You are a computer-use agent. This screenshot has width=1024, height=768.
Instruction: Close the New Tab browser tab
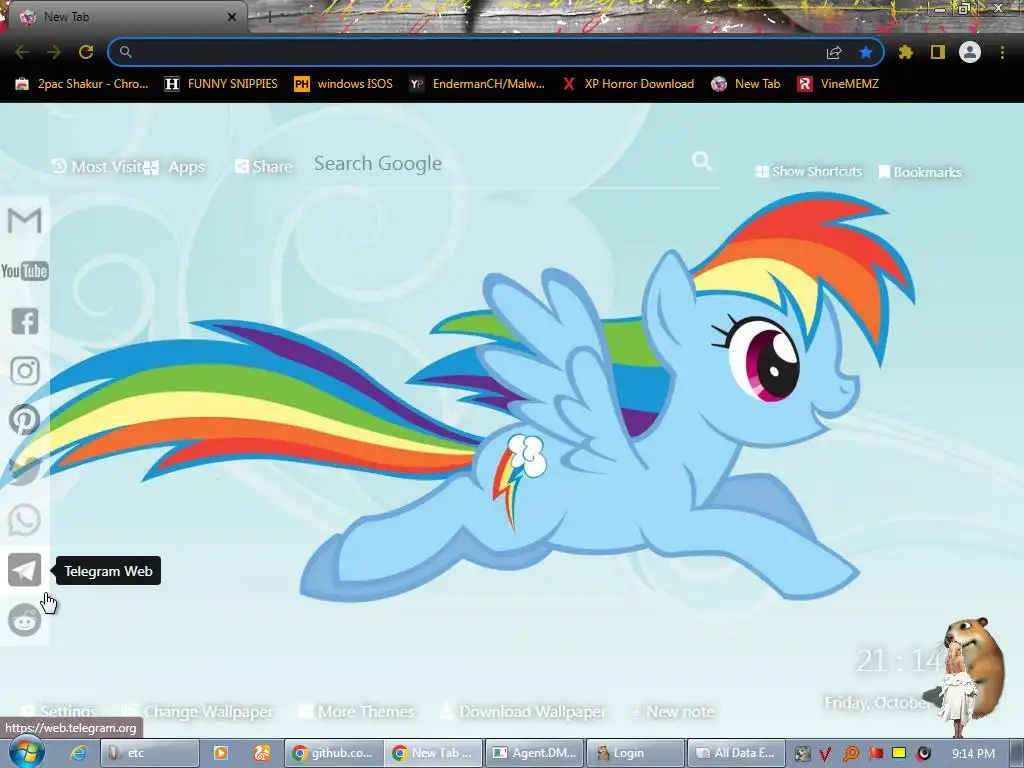[232, 17]
